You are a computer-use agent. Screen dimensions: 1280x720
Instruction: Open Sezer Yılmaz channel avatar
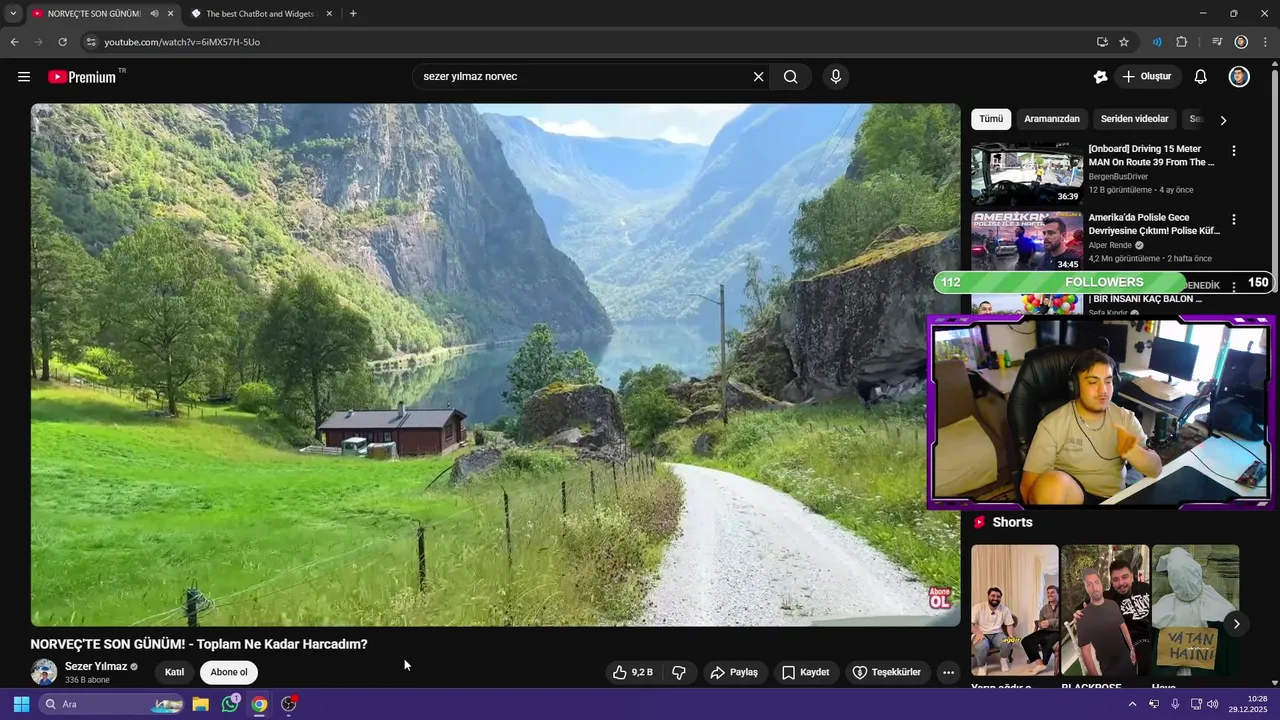(44, 672)
